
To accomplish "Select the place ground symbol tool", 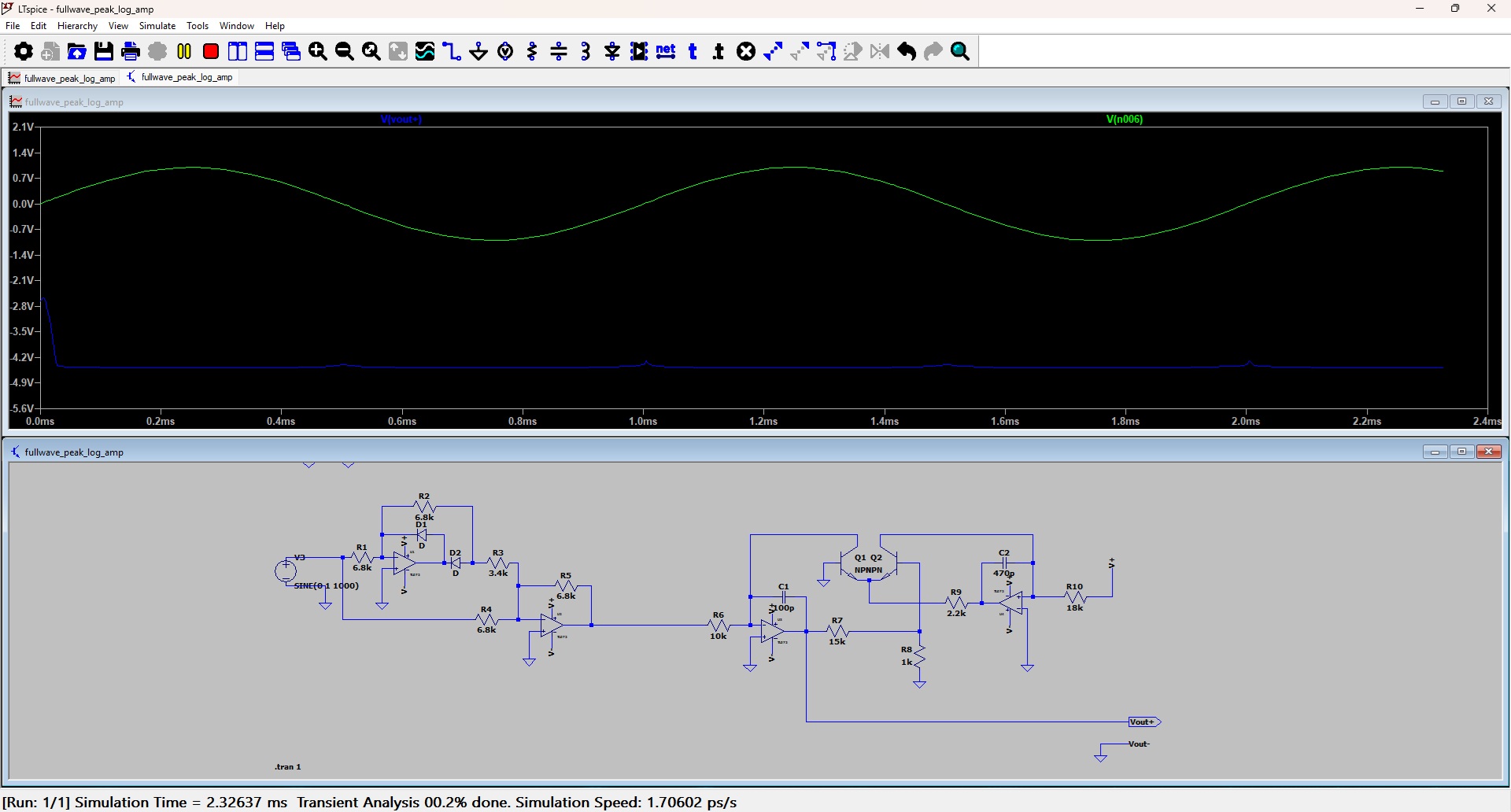I will (x=478, y=52).
